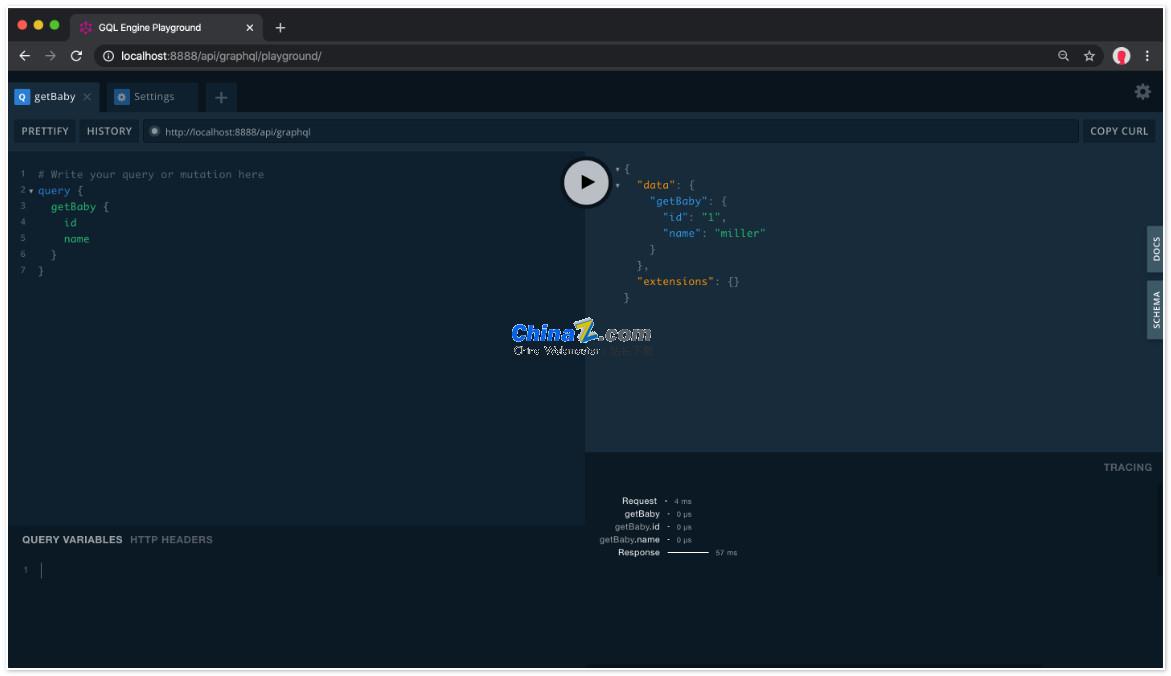The height and width of the screenshot is (676, 1171).
Task: Click the getBaby.name tracing row
Action: tap(645, 540)
